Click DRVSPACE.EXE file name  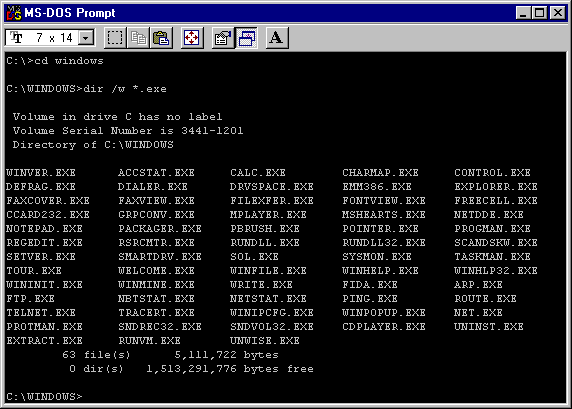(272, 187)
